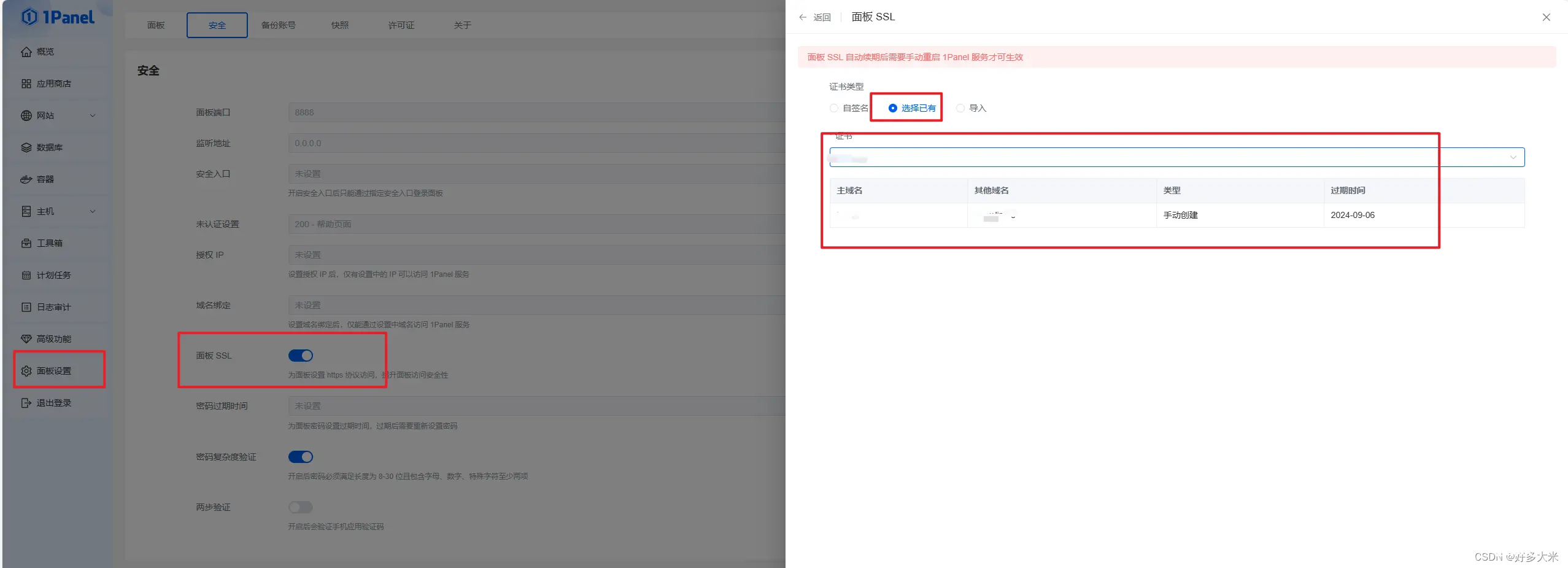
Task: Open the 未认证设置 200 - 帮助页面 selector
Action: click(x=537, y=224)
